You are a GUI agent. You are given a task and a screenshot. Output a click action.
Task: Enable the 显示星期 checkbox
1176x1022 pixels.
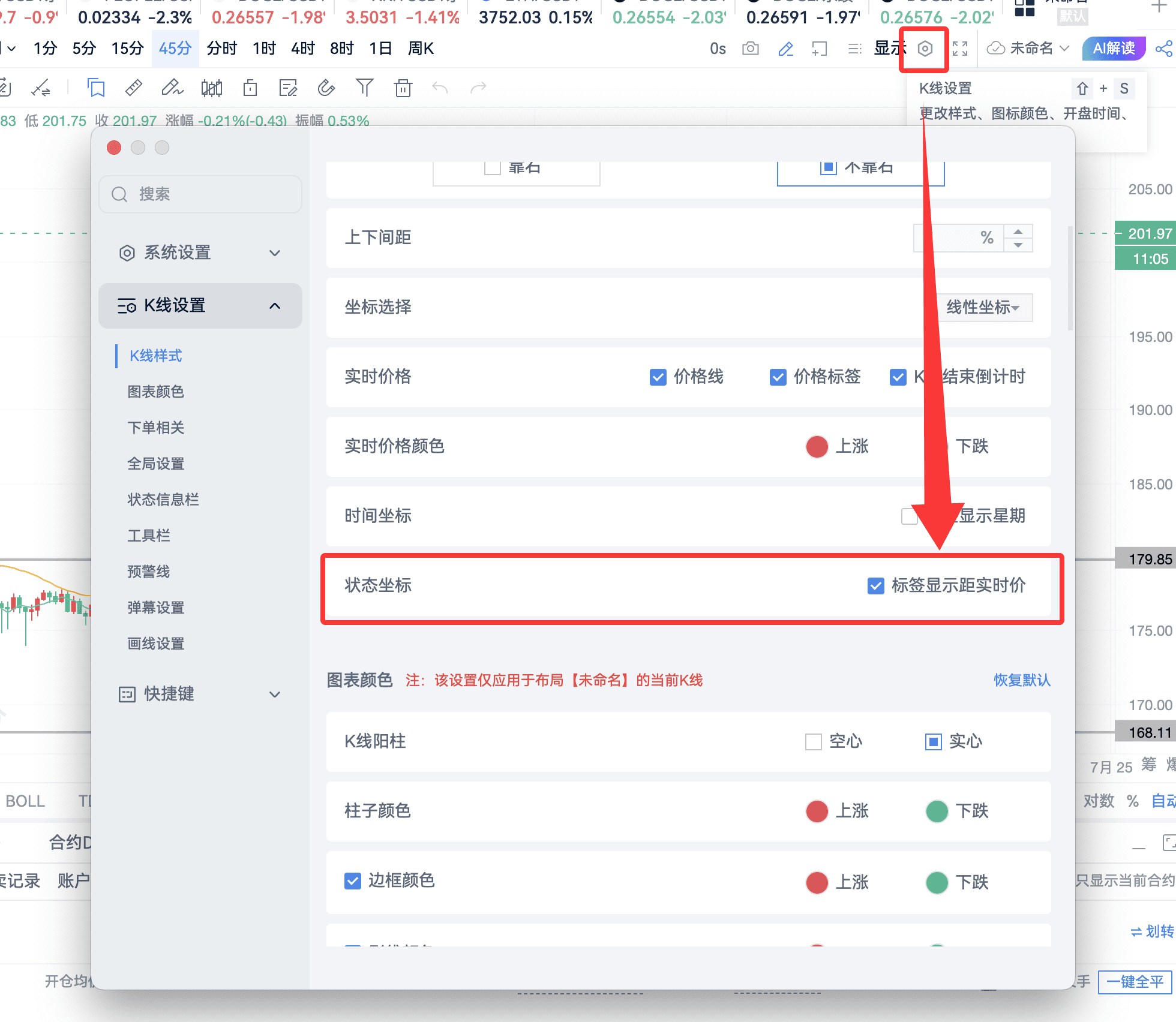(x=910, y=516)
